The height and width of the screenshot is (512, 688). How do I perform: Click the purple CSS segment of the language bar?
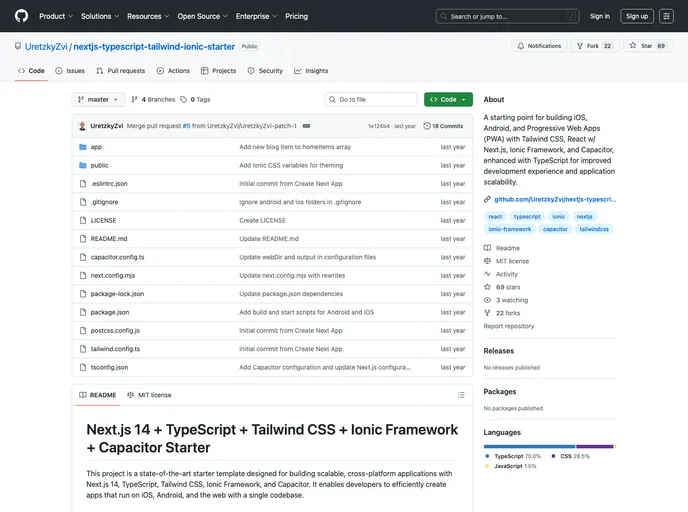(x=595, y=446)
